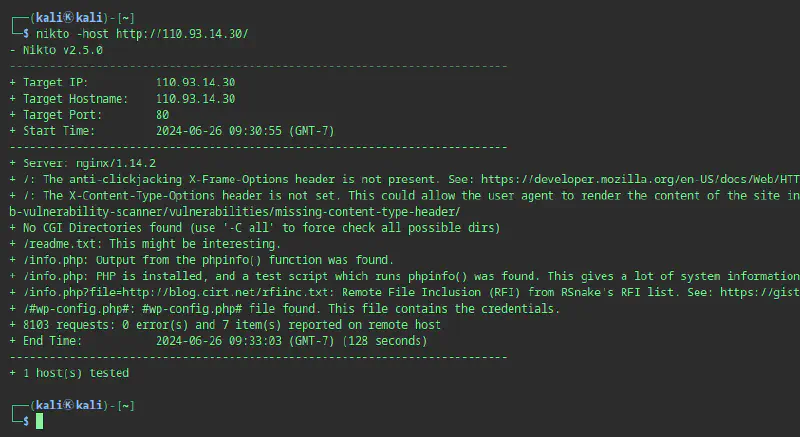Click the nikto -host command line
The image size is (800, 437).
[142, 34]
